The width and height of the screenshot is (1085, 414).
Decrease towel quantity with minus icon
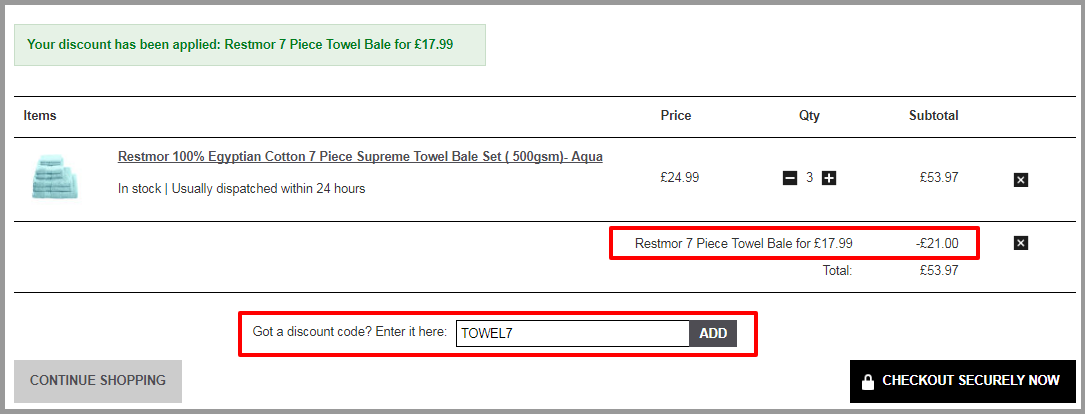tap(790, 178)
